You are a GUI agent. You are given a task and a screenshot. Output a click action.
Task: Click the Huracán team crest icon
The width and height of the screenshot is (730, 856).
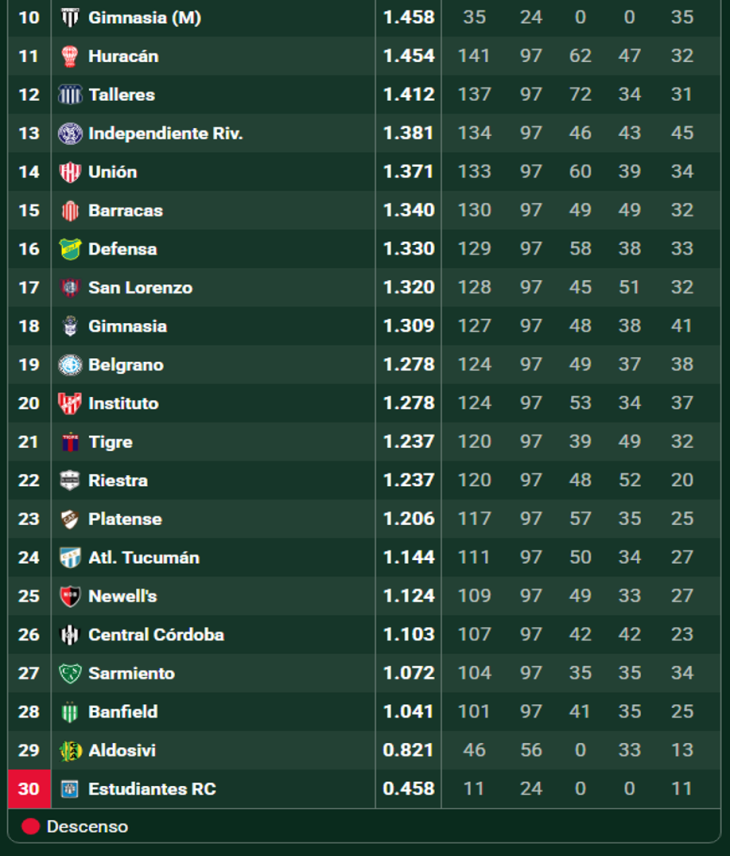[x=69, y=56]
